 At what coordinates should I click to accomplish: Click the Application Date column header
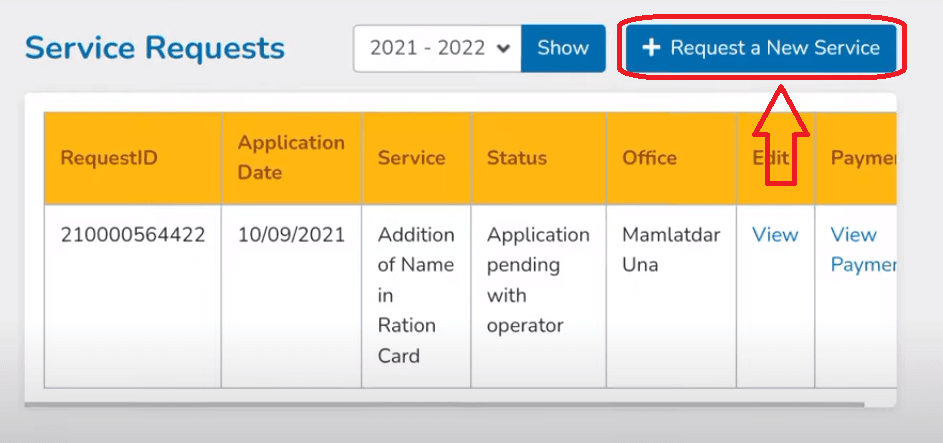coord(291,158)
